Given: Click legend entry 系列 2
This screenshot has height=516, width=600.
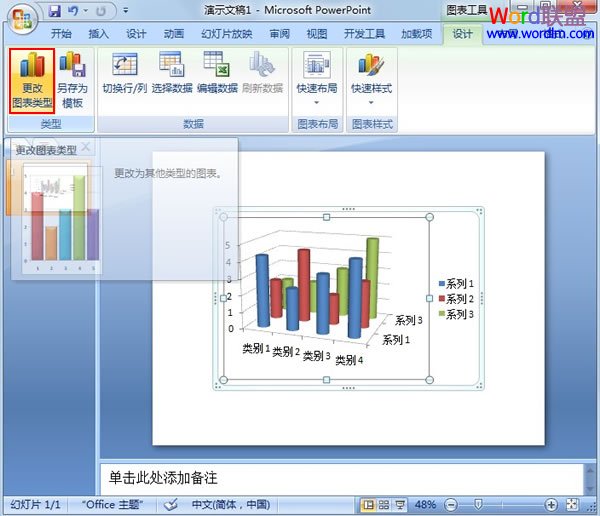Looking at the screenshot, I should click(x=456, y=299).
